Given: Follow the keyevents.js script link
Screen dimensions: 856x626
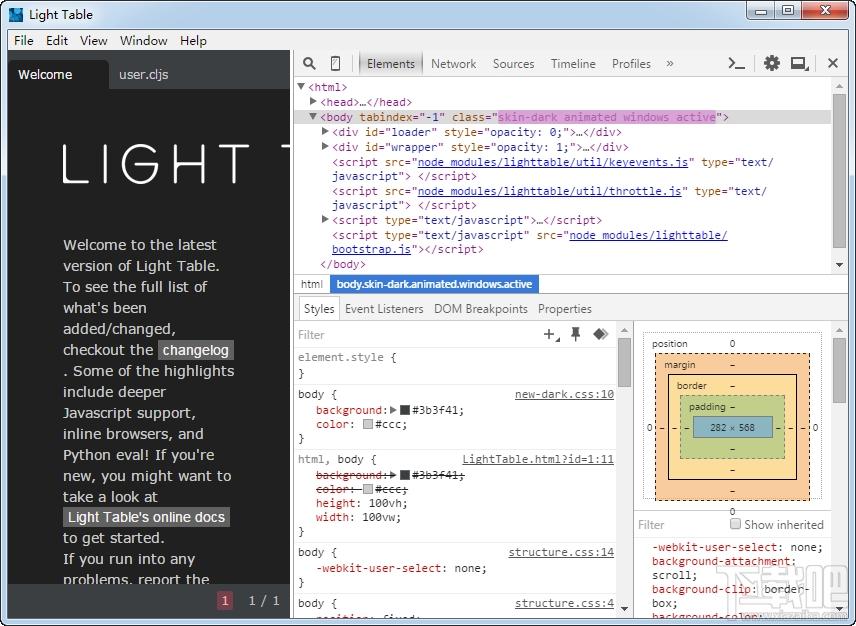Looking at the screenshot, I should click(552, 162).
